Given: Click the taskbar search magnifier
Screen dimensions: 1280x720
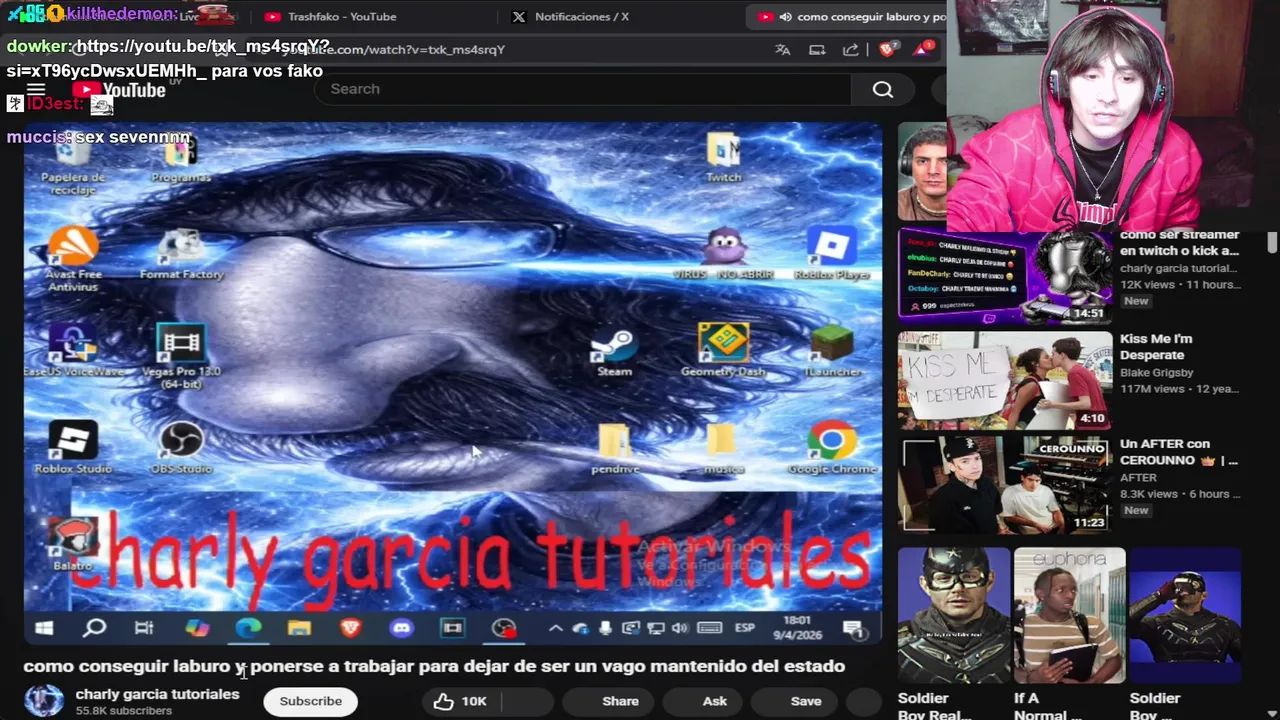Looking at the screenshot, I should pyautogui.click(x=94, y=628).
